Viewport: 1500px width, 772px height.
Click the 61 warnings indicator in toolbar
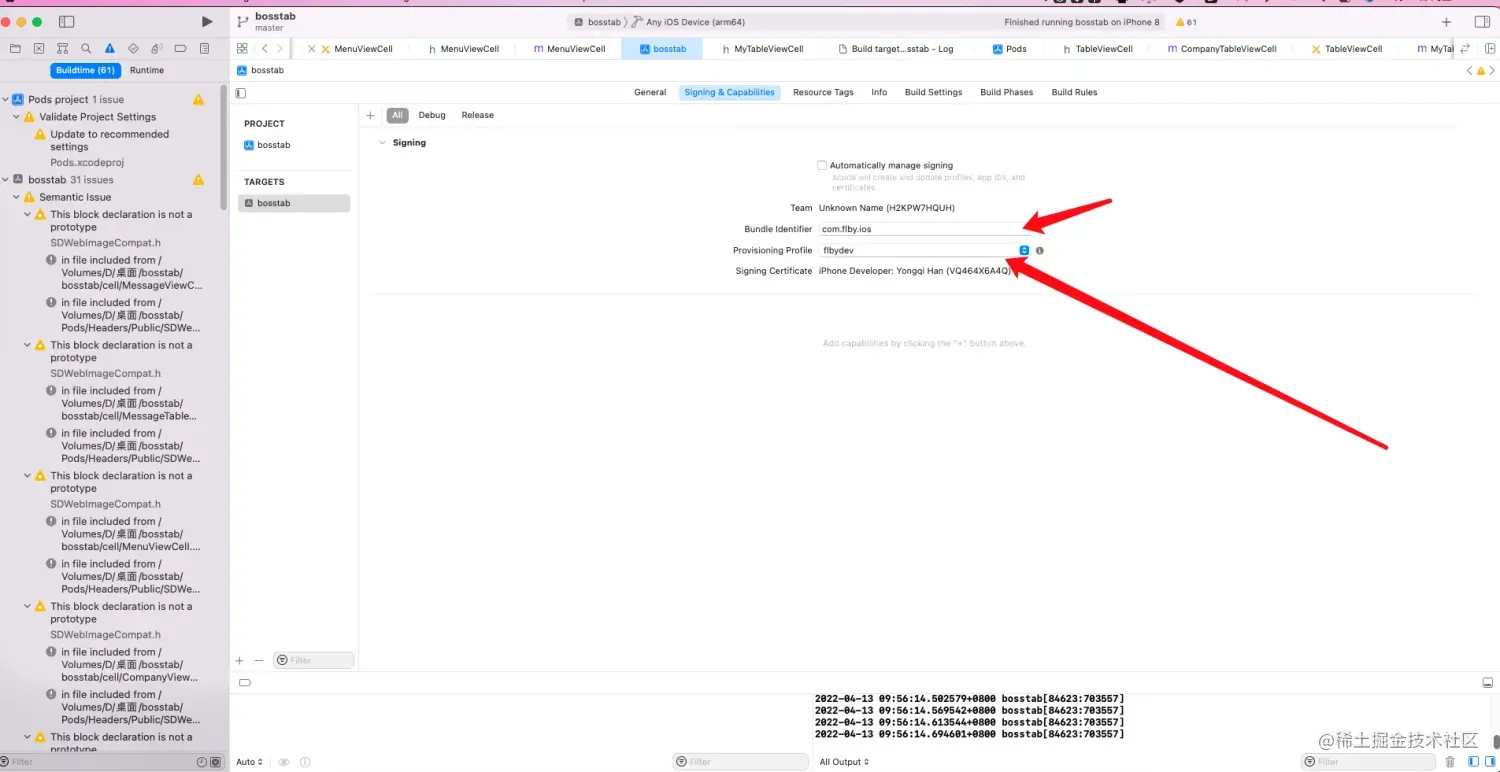point(1186,22)
